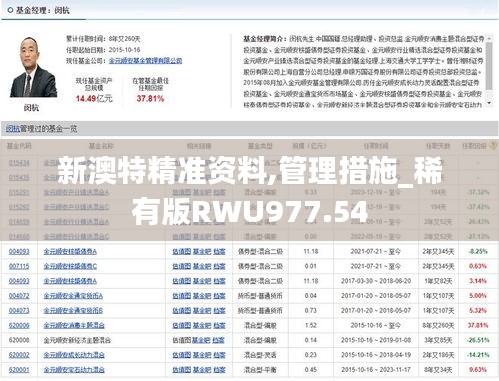Click the circle bullet before 基金经理 heading
The width and height of the screenshot is (499, 381).
(10, 11)
